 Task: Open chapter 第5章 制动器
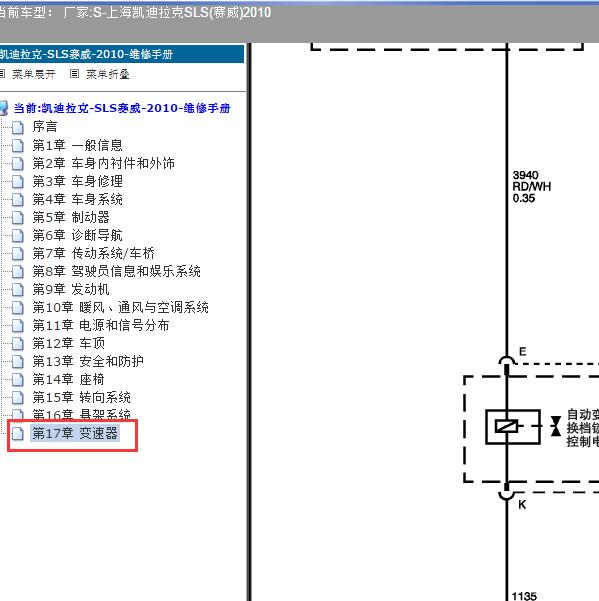coord(71,217)
